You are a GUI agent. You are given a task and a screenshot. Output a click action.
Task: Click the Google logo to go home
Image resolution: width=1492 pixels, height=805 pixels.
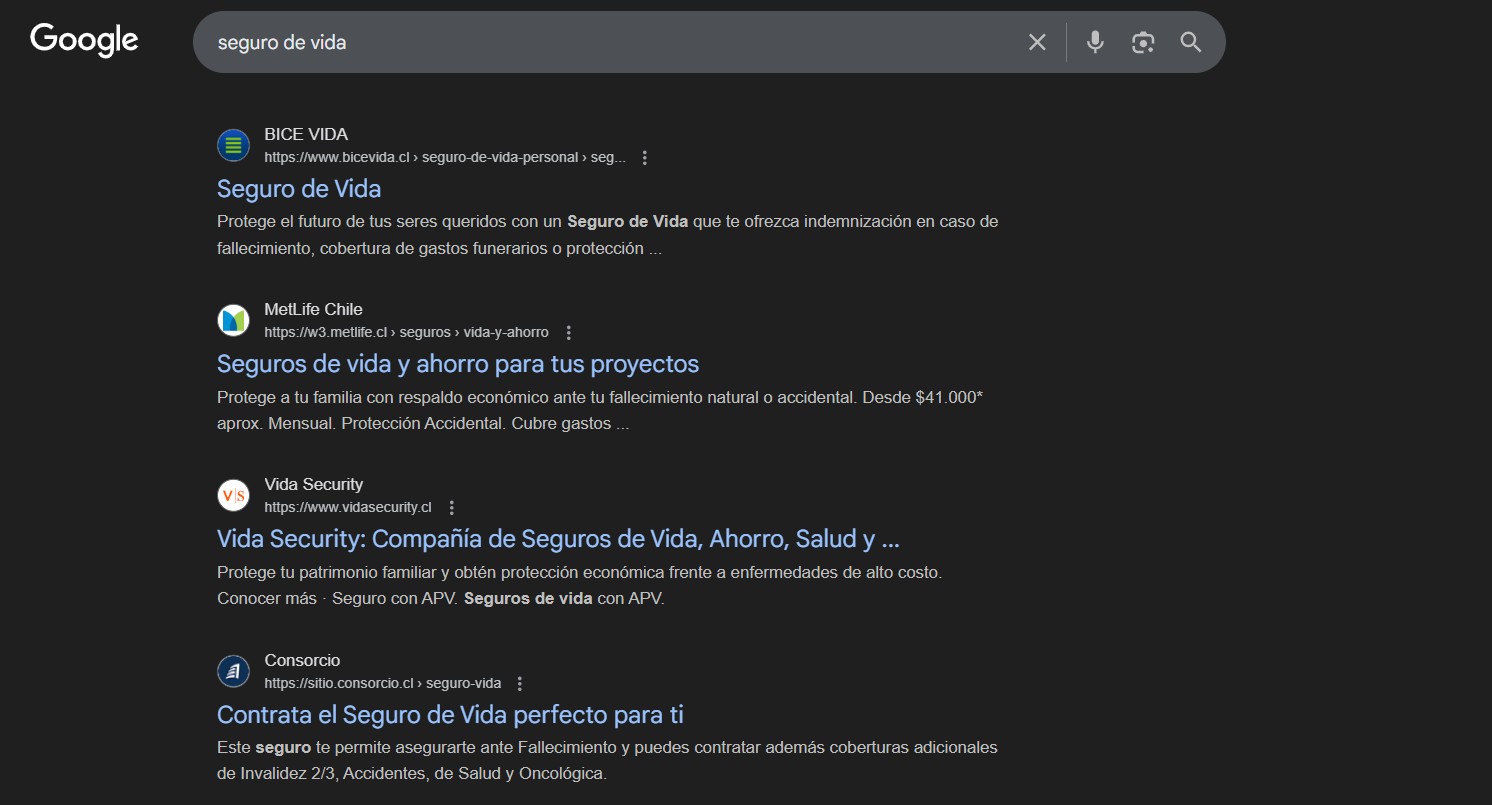(x=84, y=40)
